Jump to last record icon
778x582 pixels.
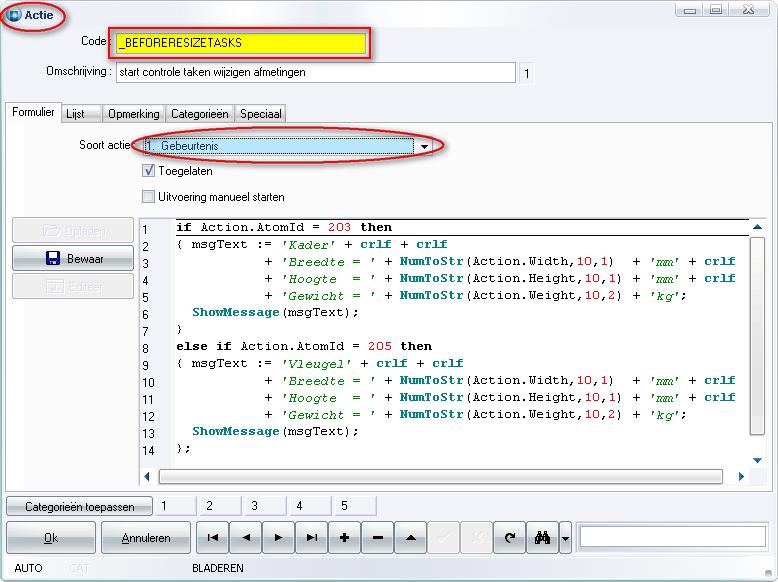(312, 537)
